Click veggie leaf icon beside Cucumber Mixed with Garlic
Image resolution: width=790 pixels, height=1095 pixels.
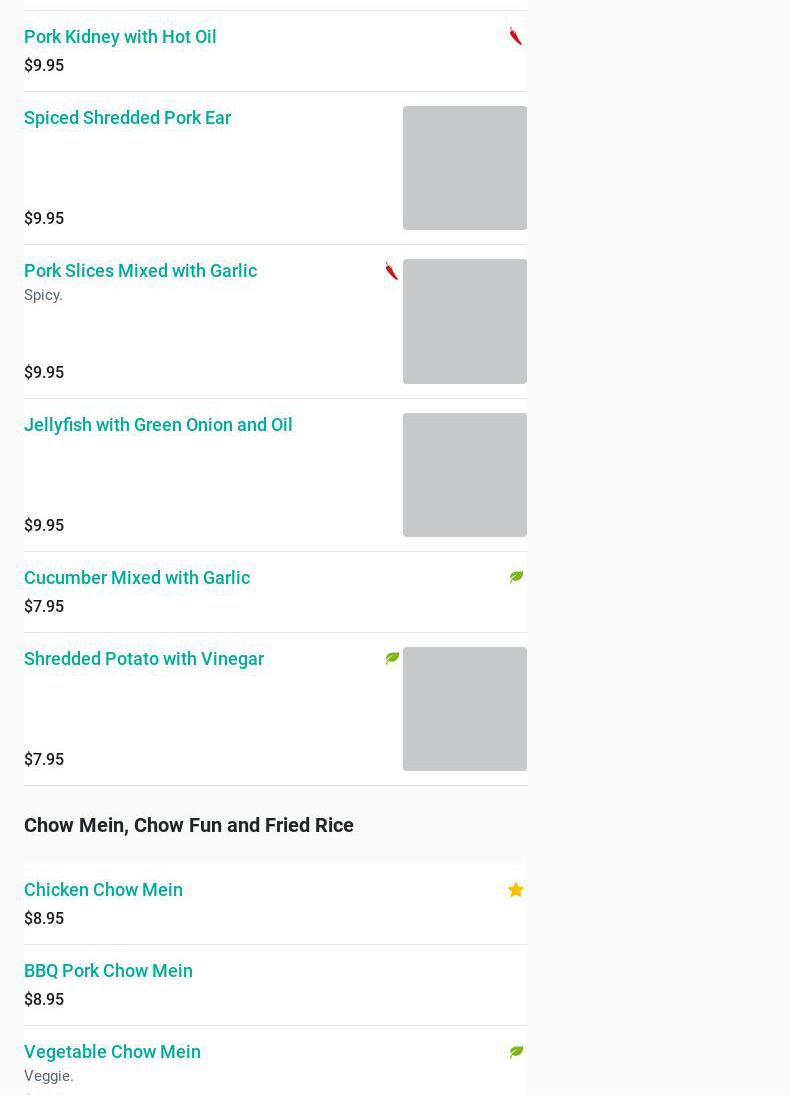pyautogui.click(x=516, y=577)
